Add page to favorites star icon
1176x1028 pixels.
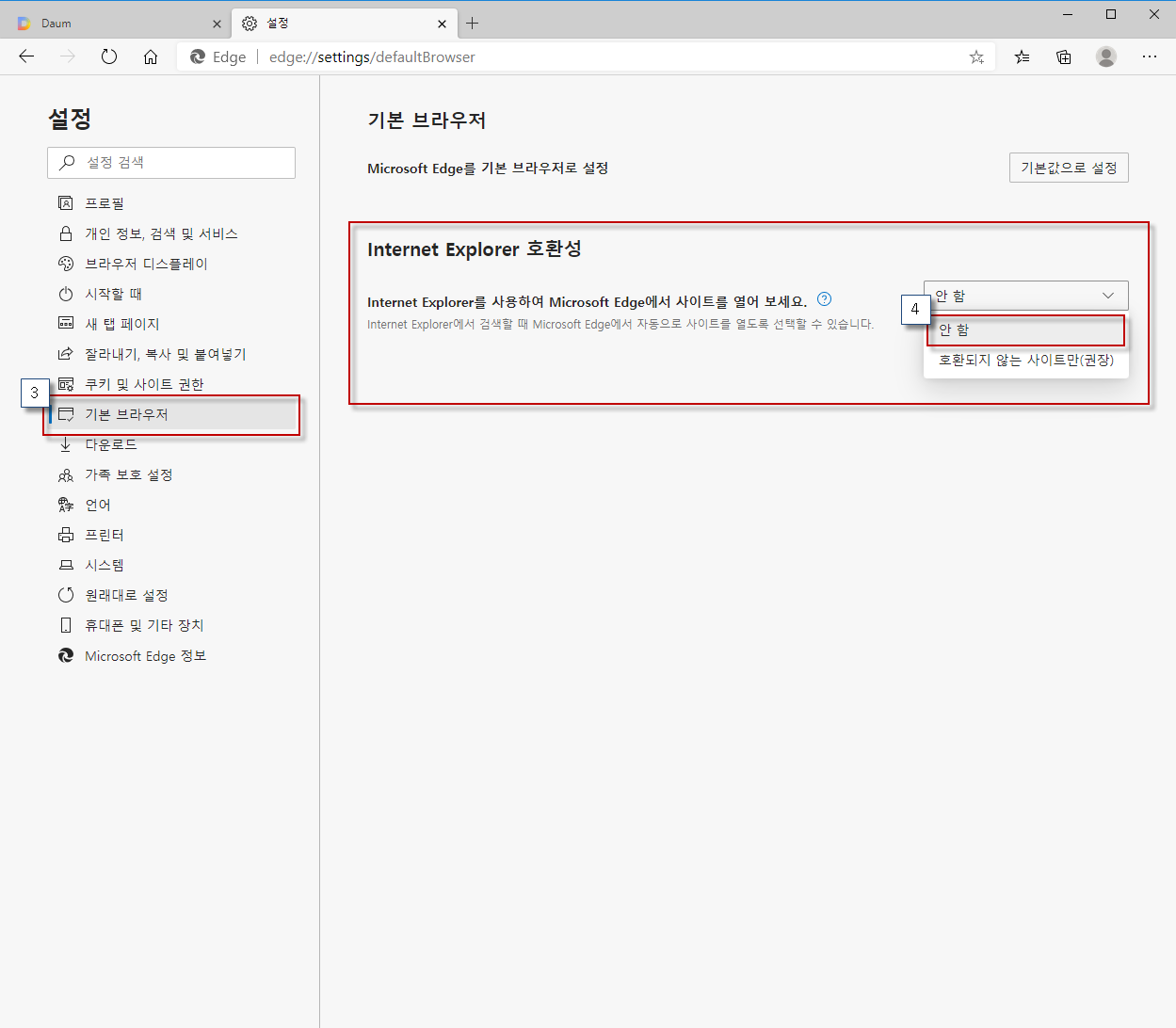(976, 57)
